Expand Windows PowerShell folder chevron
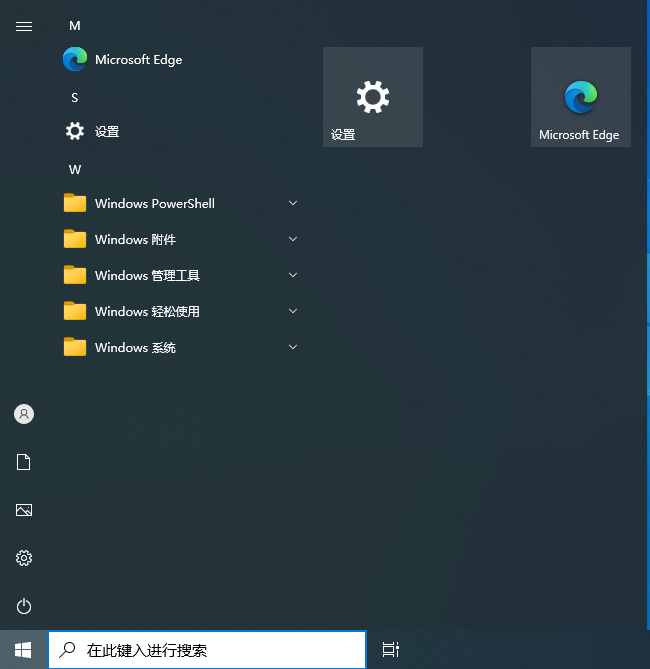The image size is (650, 669). pos(293,203)
